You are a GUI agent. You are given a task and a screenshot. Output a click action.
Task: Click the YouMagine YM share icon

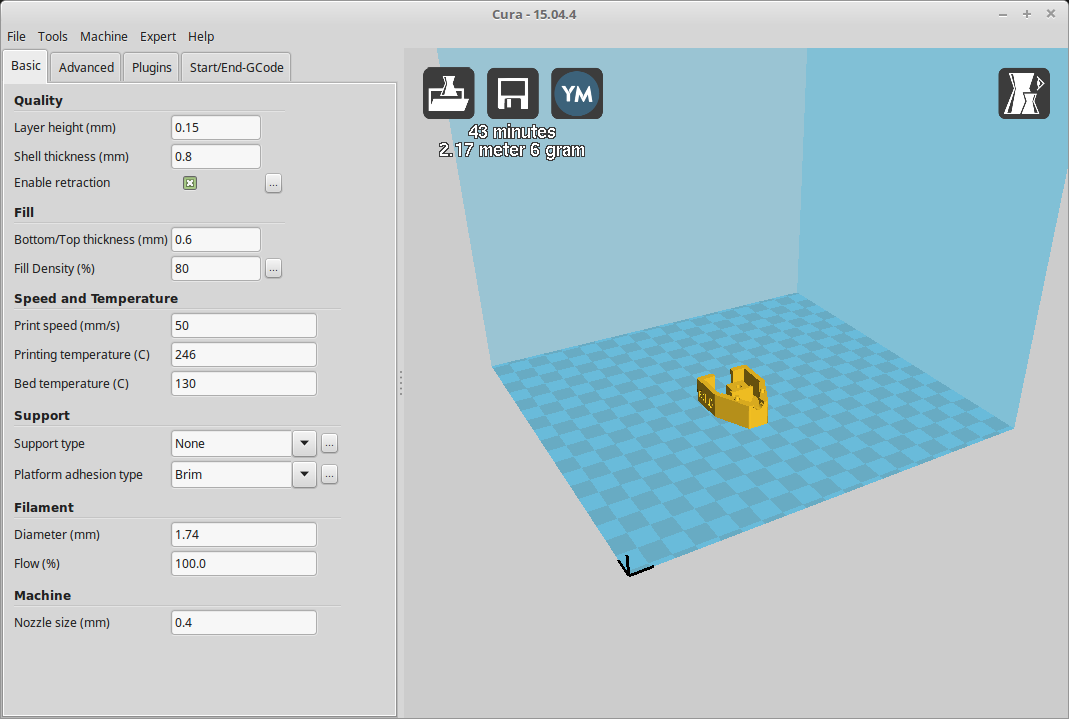[x=577, y=93]
